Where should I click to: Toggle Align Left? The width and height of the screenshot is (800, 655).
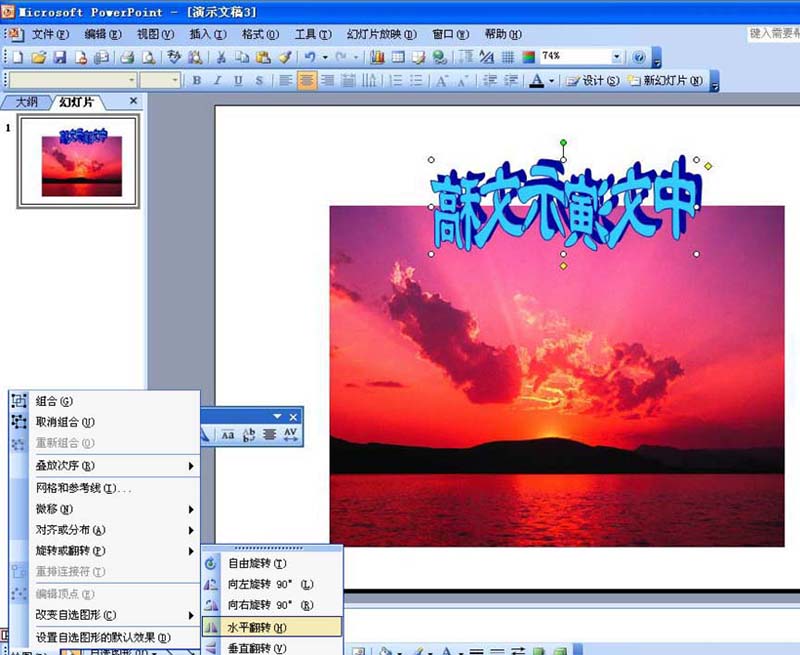[286, 81]
